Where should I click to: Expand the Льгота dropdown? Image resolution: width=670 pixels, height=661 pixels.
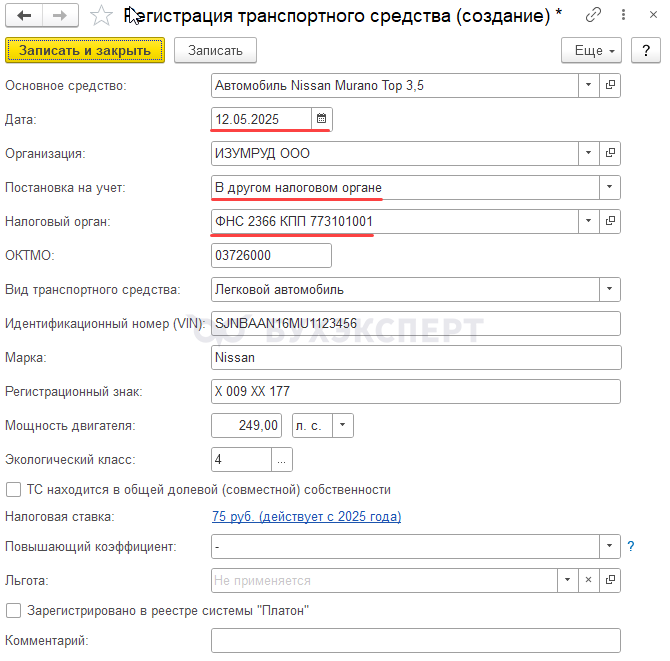[x=568, y=580]
